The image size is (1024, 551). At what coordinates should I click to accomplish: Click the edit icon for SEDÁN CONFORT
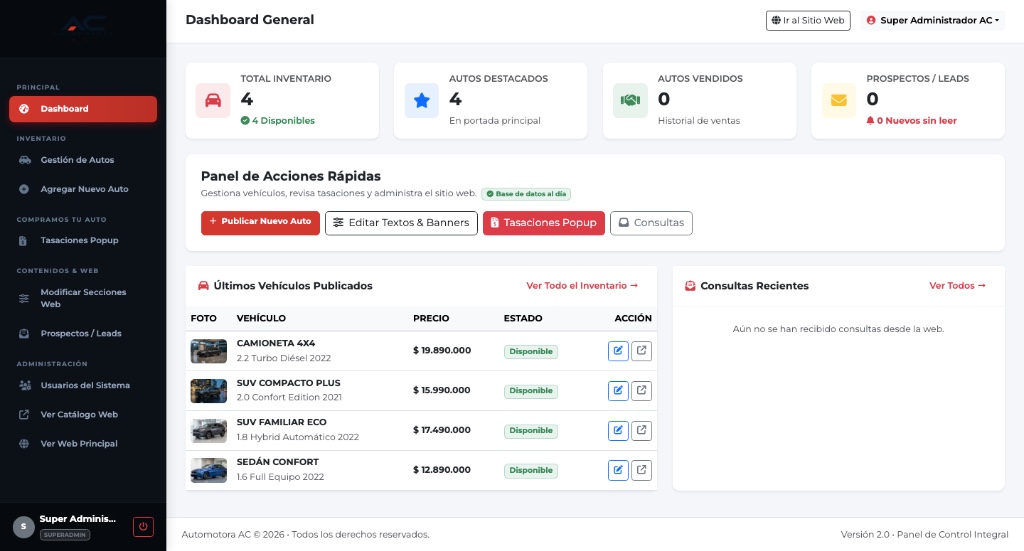pos(618,470)
